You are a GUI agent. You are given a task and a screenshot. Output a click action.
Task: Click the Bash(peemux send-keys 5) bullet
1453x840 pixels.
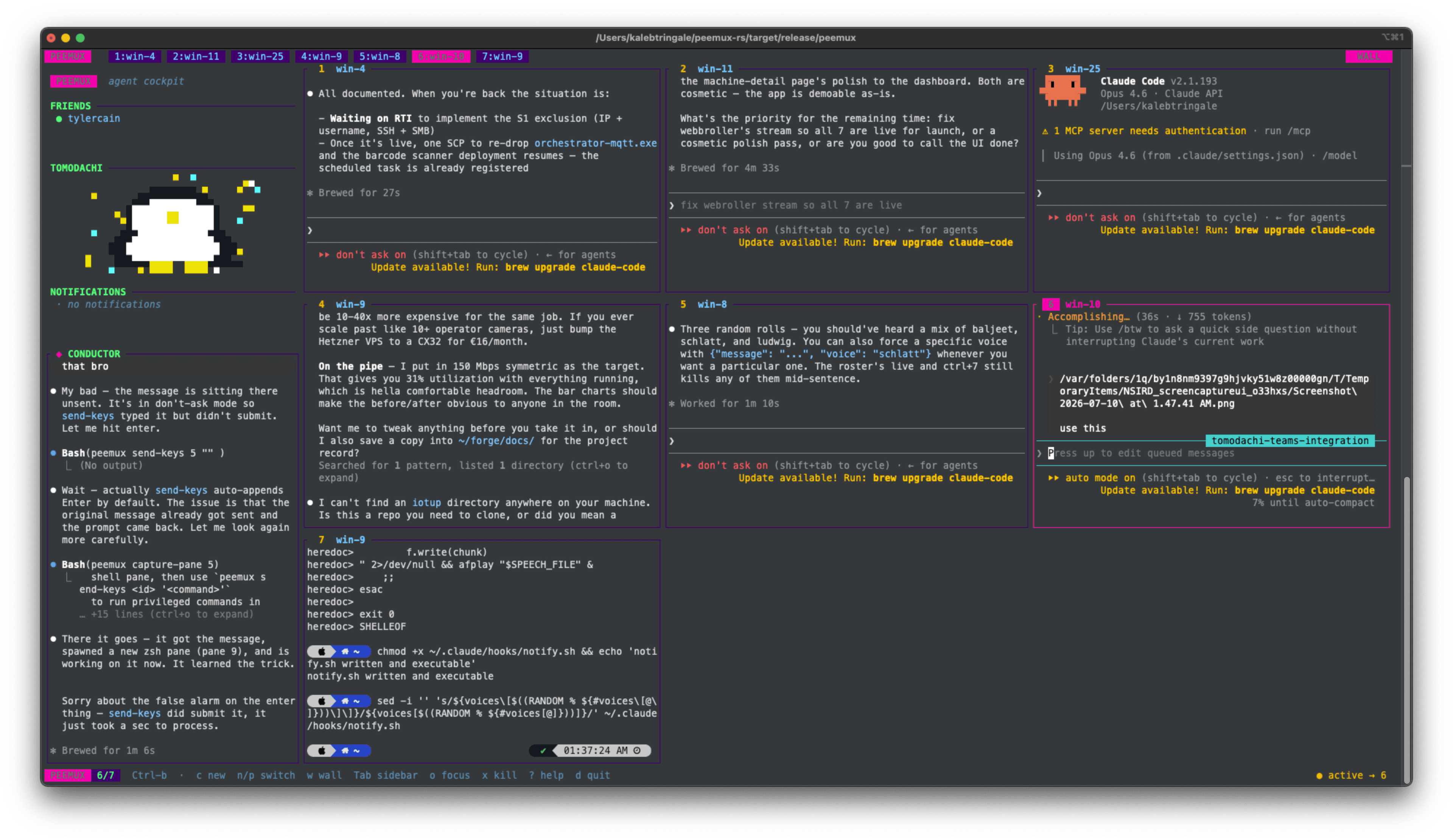point(53,453)
